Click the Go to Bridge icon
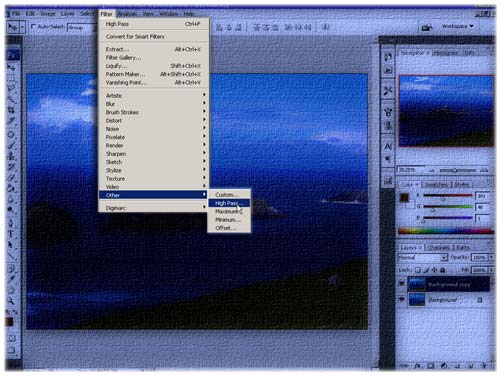Screen dimensions: 500x375 pos(427,27)
